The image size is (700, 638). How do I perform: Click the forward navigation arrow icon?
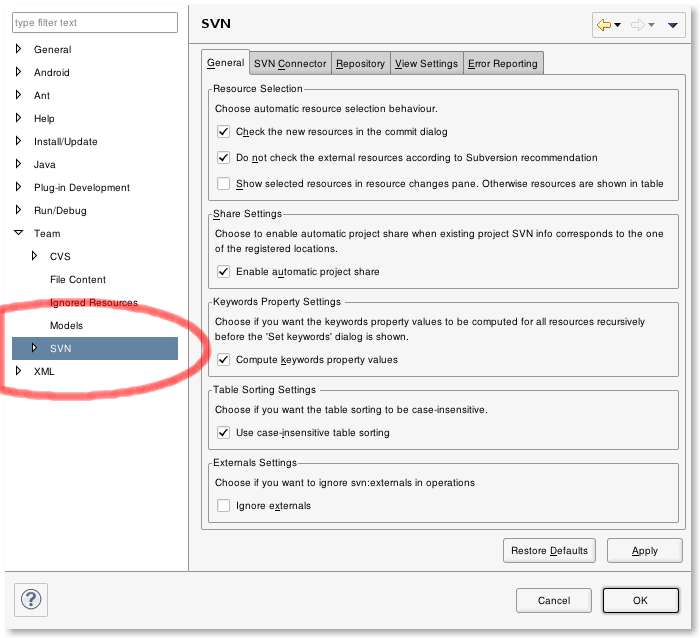click(637, 25)
